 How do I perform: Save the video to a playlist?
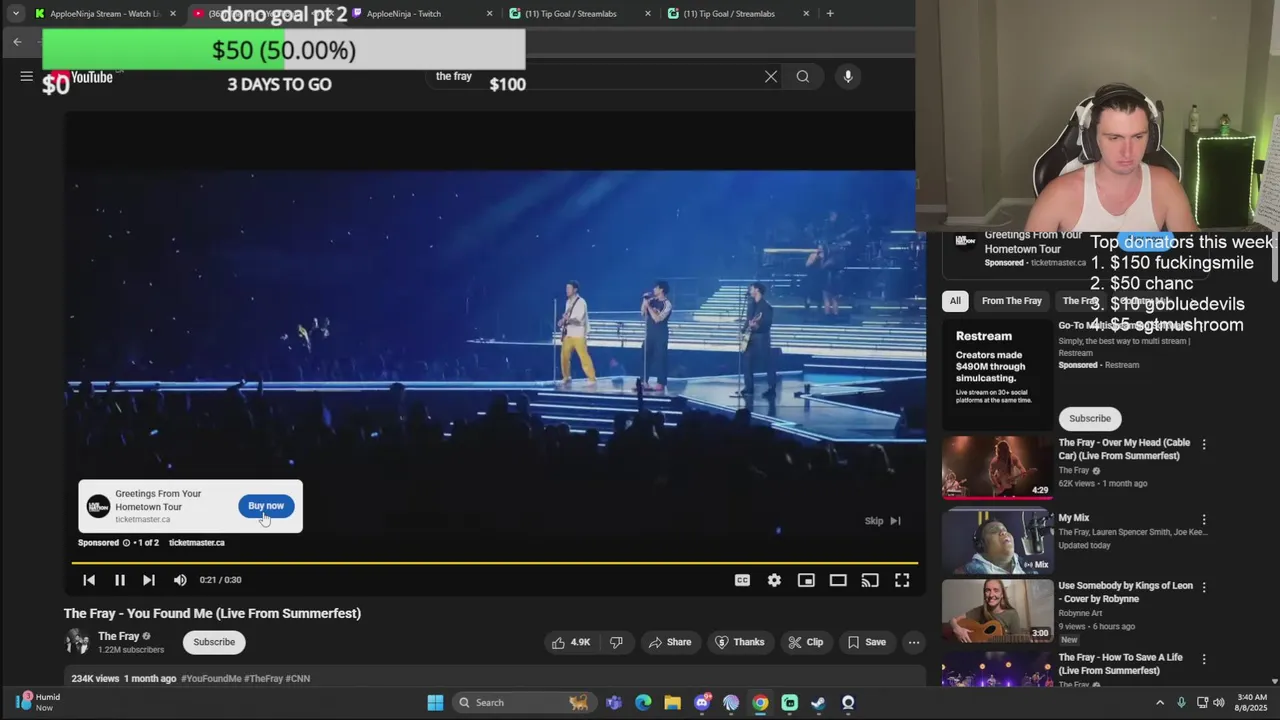(866, 642)
